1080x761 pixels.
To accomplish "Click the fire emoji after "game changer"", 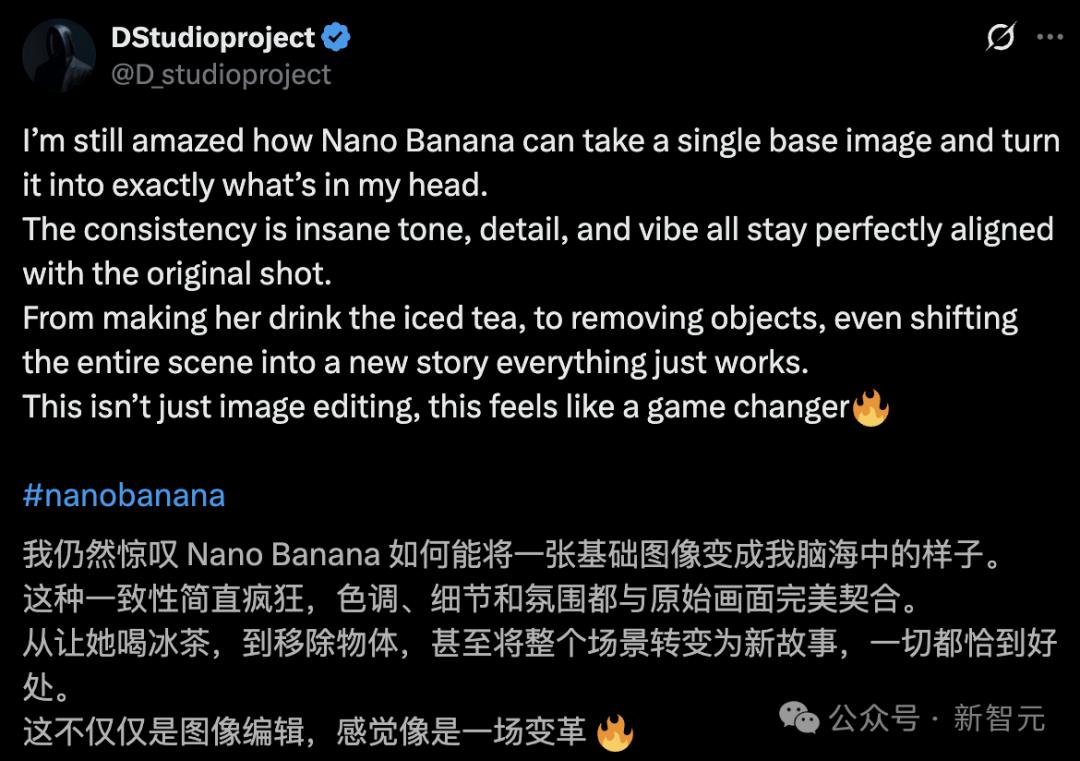I will [x=871, y=407].
